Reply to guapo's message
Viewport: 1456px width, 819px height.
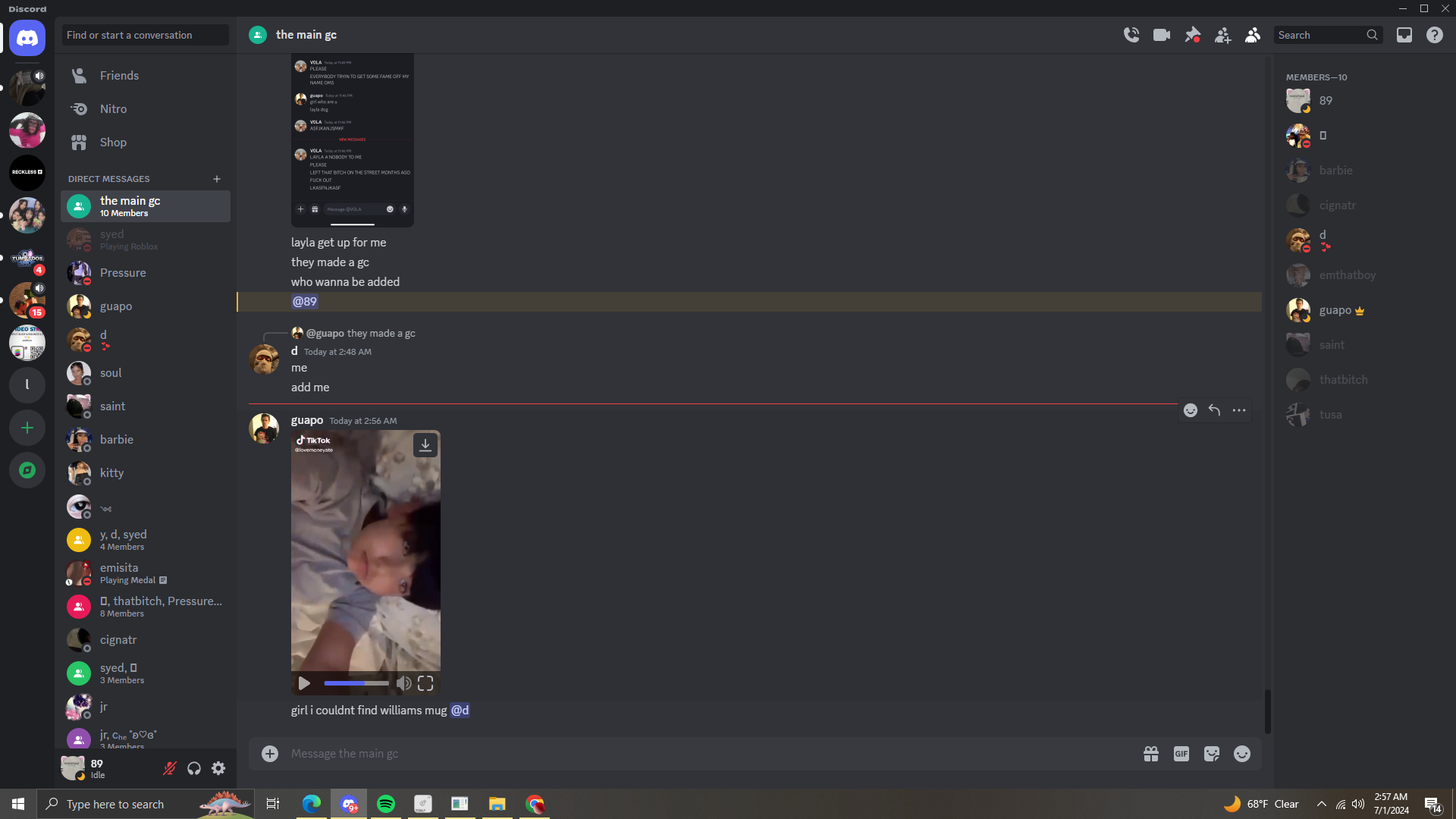[x=1215, y=410]
